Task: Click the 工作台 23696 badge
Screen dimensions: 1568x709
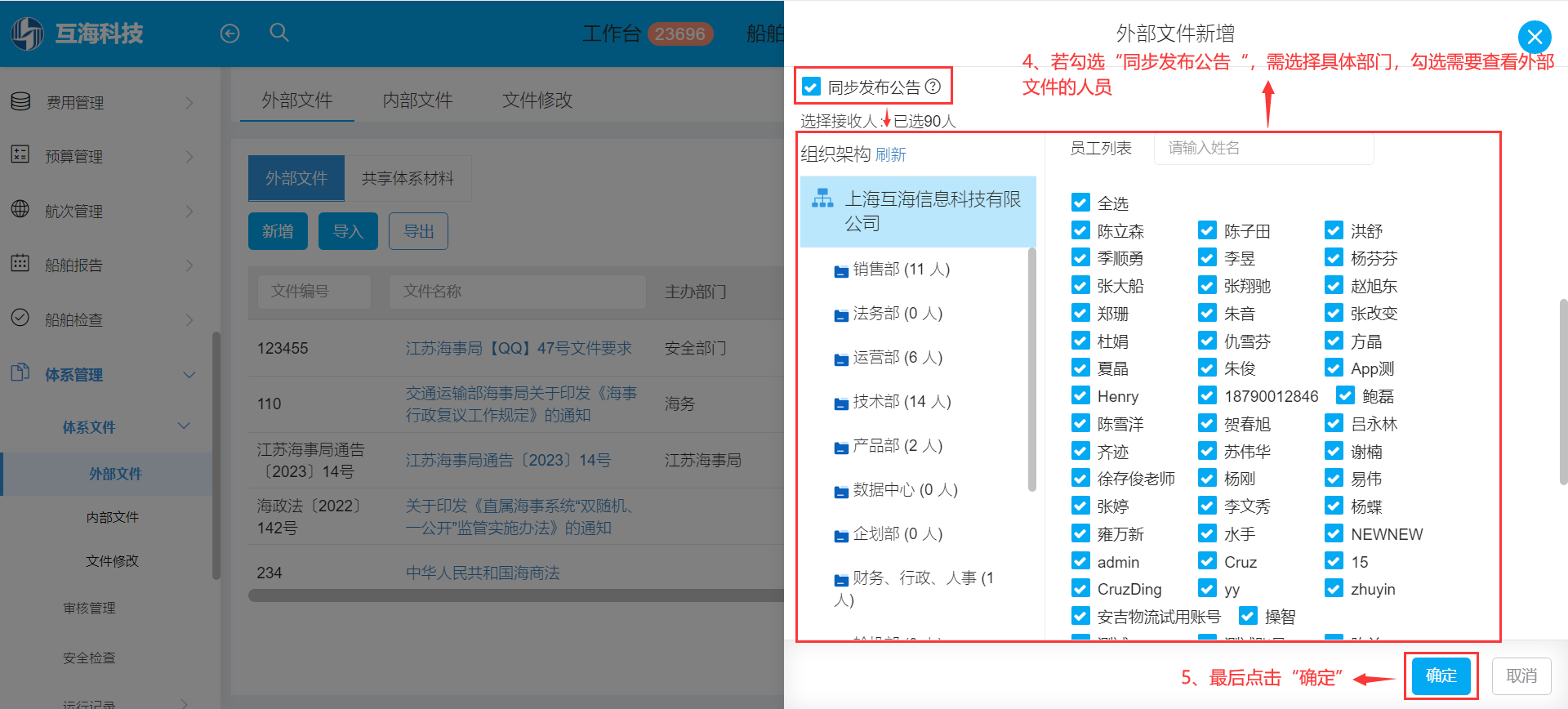Action: click(680, 33)
